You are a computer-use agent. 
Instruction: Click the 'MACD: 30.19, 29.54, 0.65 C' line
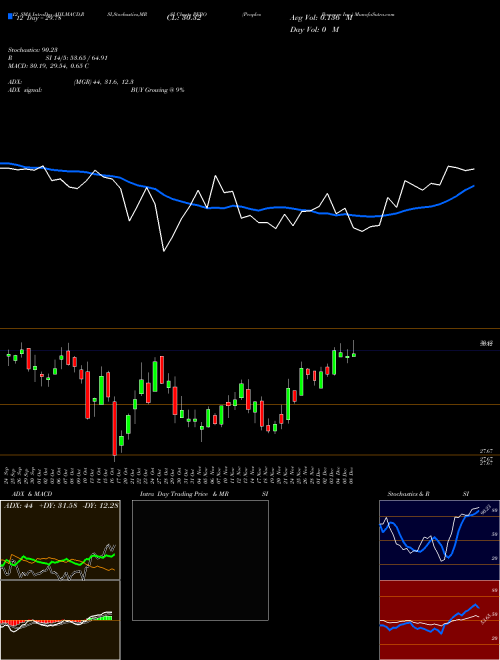click(48, 66)
